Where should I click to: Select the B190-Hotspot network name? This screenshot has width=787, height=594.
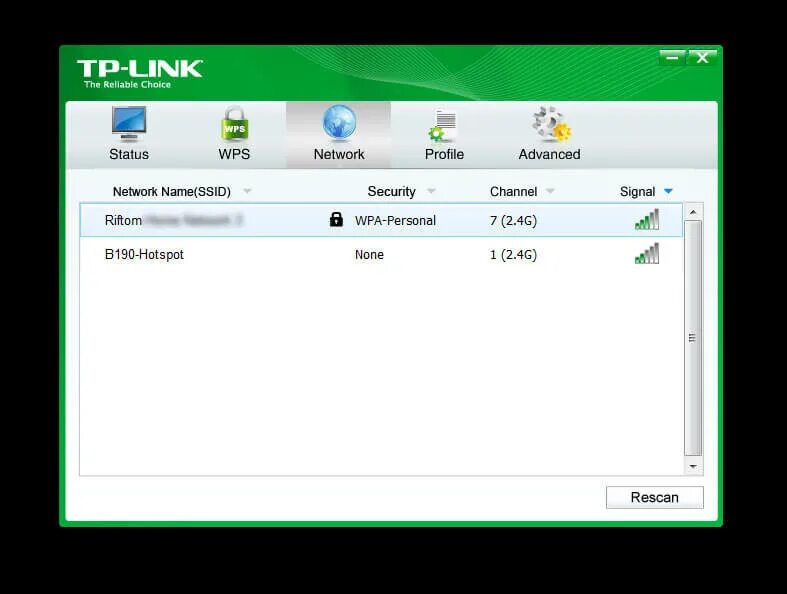click(144, 255)
